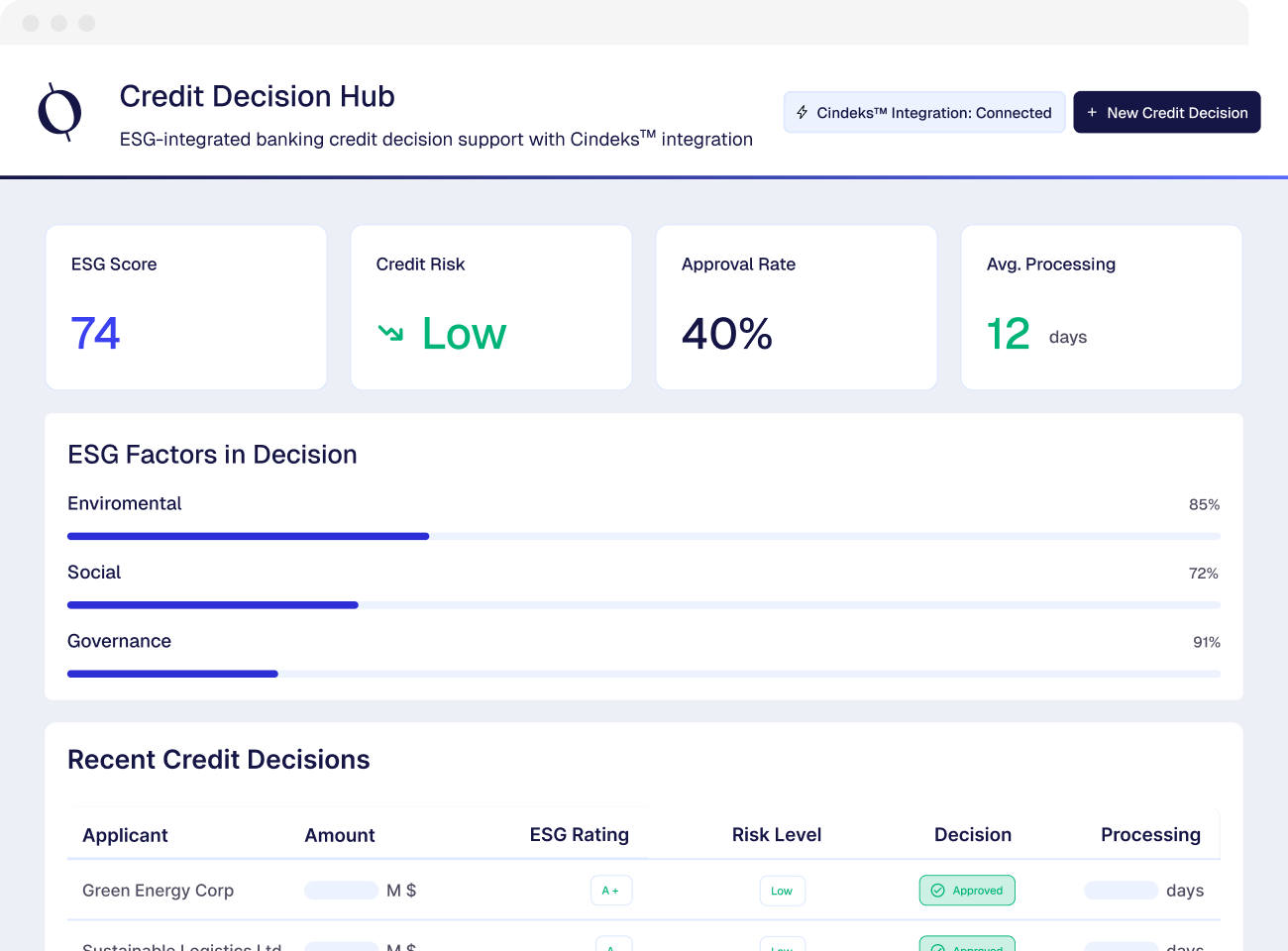Select the Decision column header

pyautogui.click(x=972, y=834)
